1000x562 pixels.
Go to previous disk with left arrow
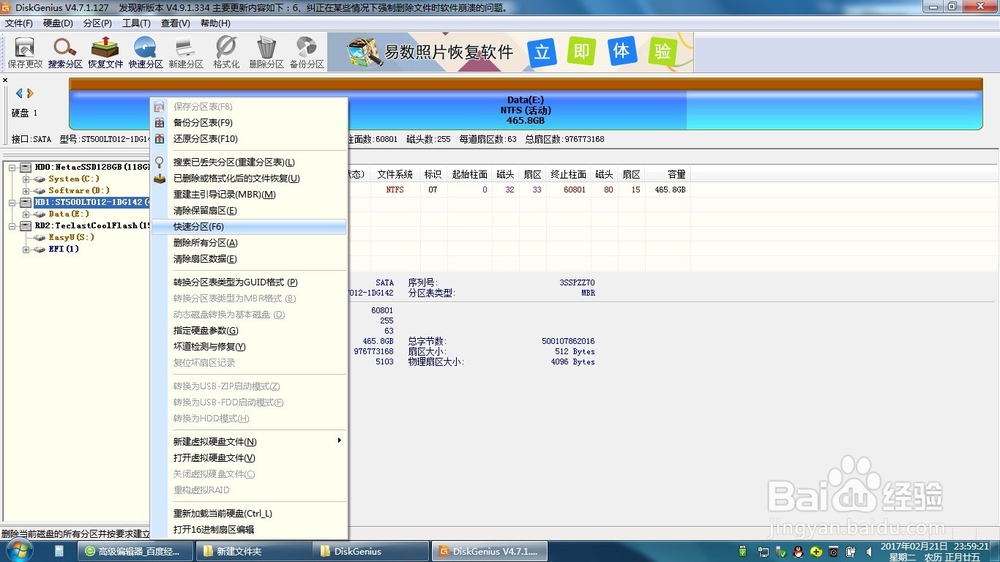tap(18, 93)
